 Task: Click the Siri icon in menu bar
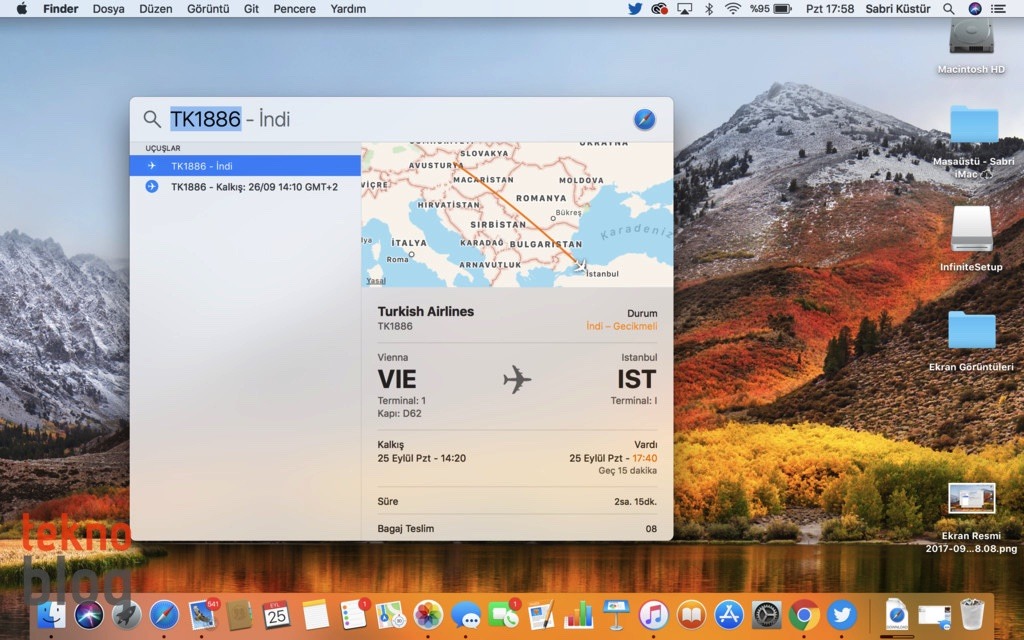click(x=974, y=8)
